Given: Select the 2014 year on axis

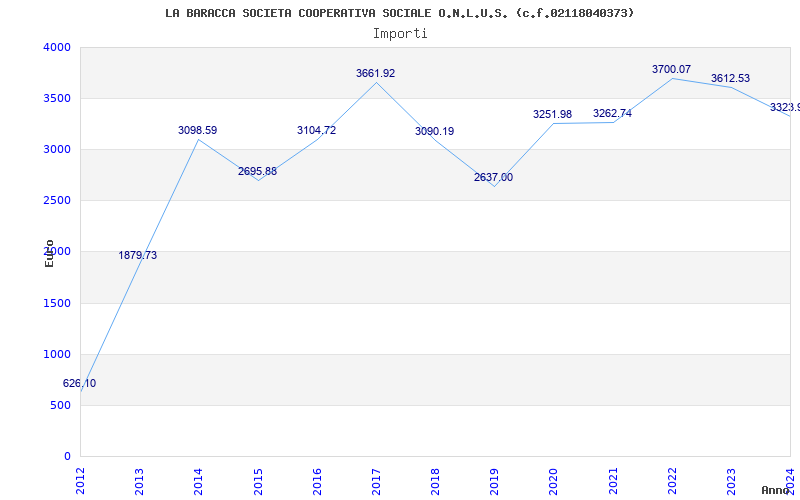Looking at the screenshot, I should click(198, 481).
